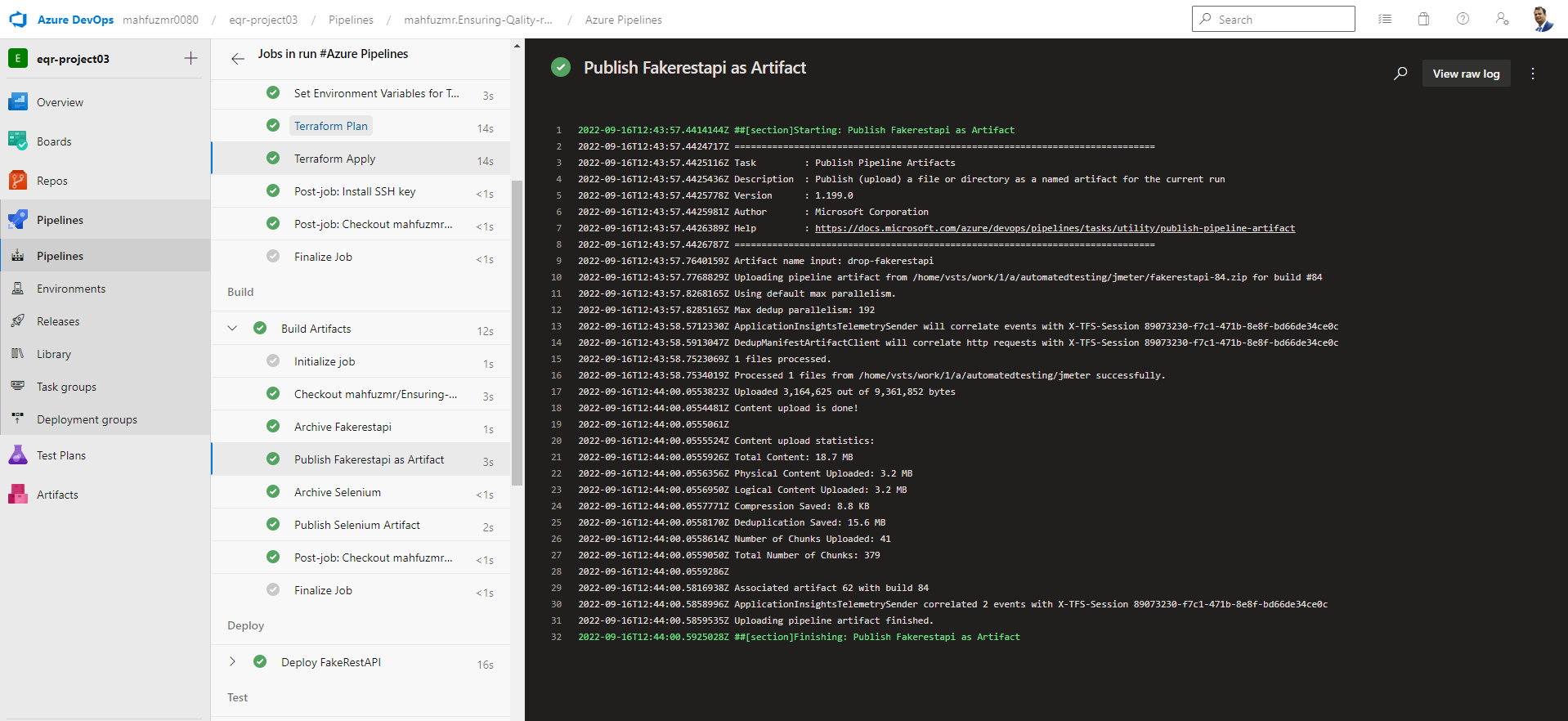Click log line 1 Starting section text
This screenshot has height=721, width=1568.
874,130
